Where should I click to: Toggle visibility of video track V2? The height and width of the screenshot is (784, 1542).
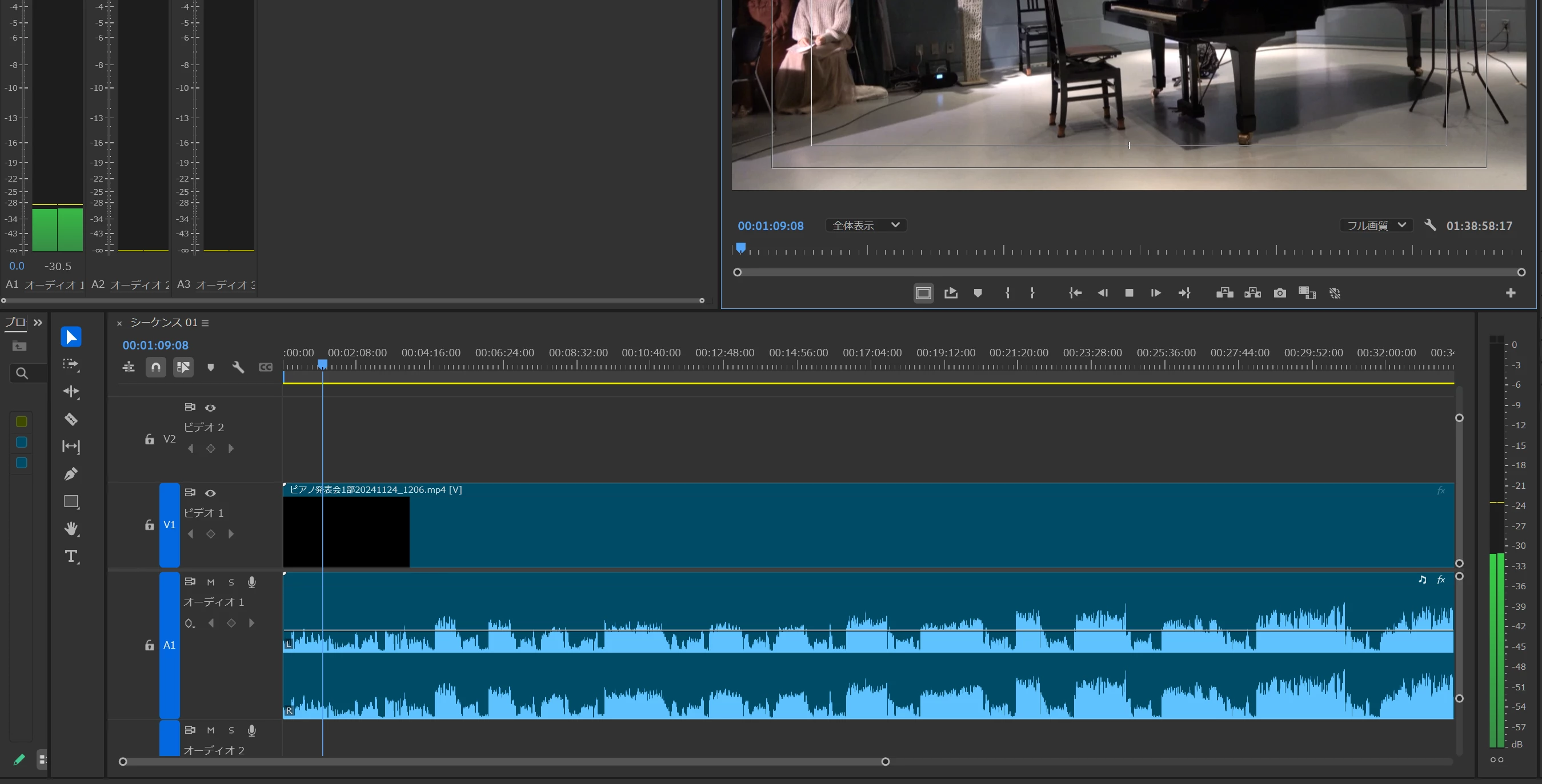click(x=210, y=408)
